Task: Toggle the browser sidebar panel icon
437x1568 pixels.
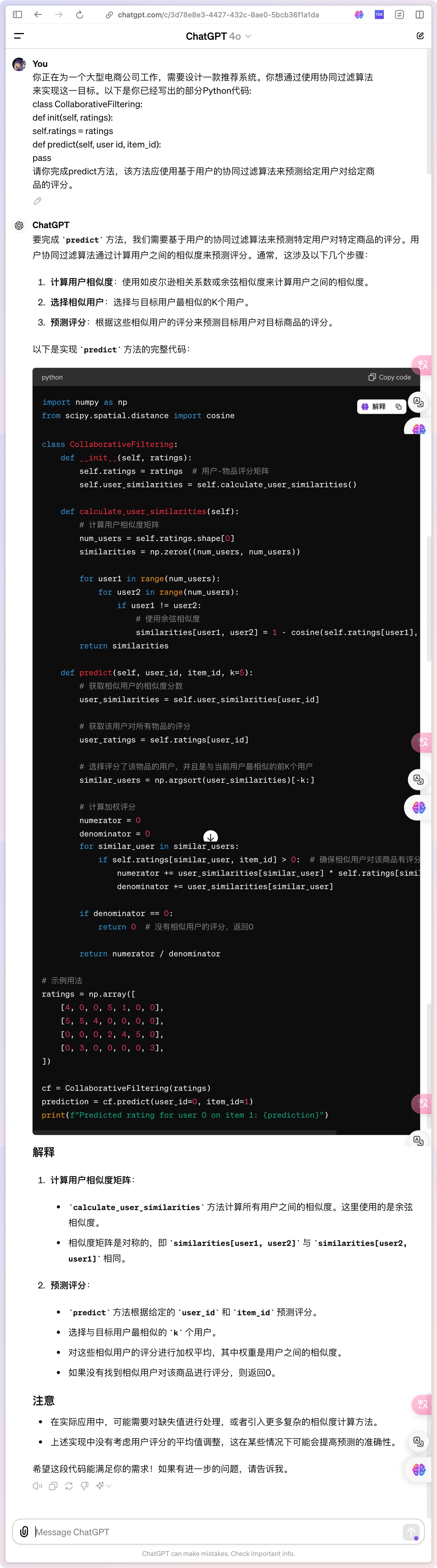Action: (x=18, y=15)
